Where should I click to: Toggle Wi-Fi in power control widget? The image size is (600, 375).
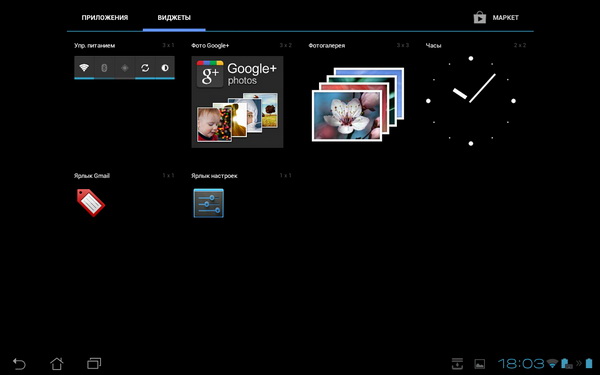pyautogui.click(x=84, y=68)
